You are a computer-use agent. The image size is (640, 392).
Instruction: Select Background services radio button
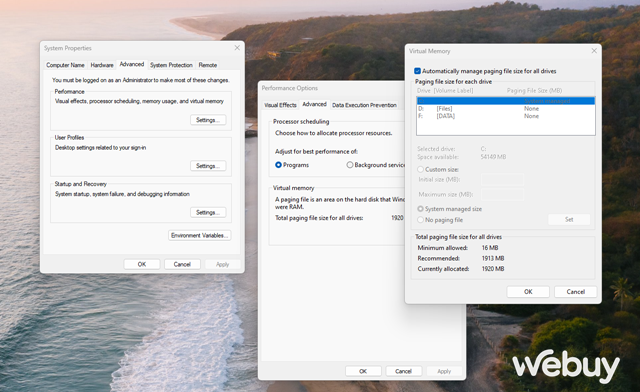pos(350,165)
